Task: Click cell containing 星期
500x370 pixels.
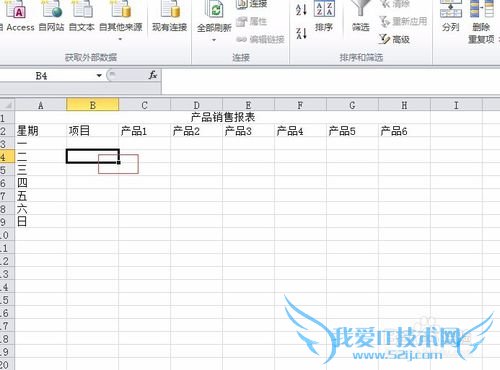Action: point(41,131)
